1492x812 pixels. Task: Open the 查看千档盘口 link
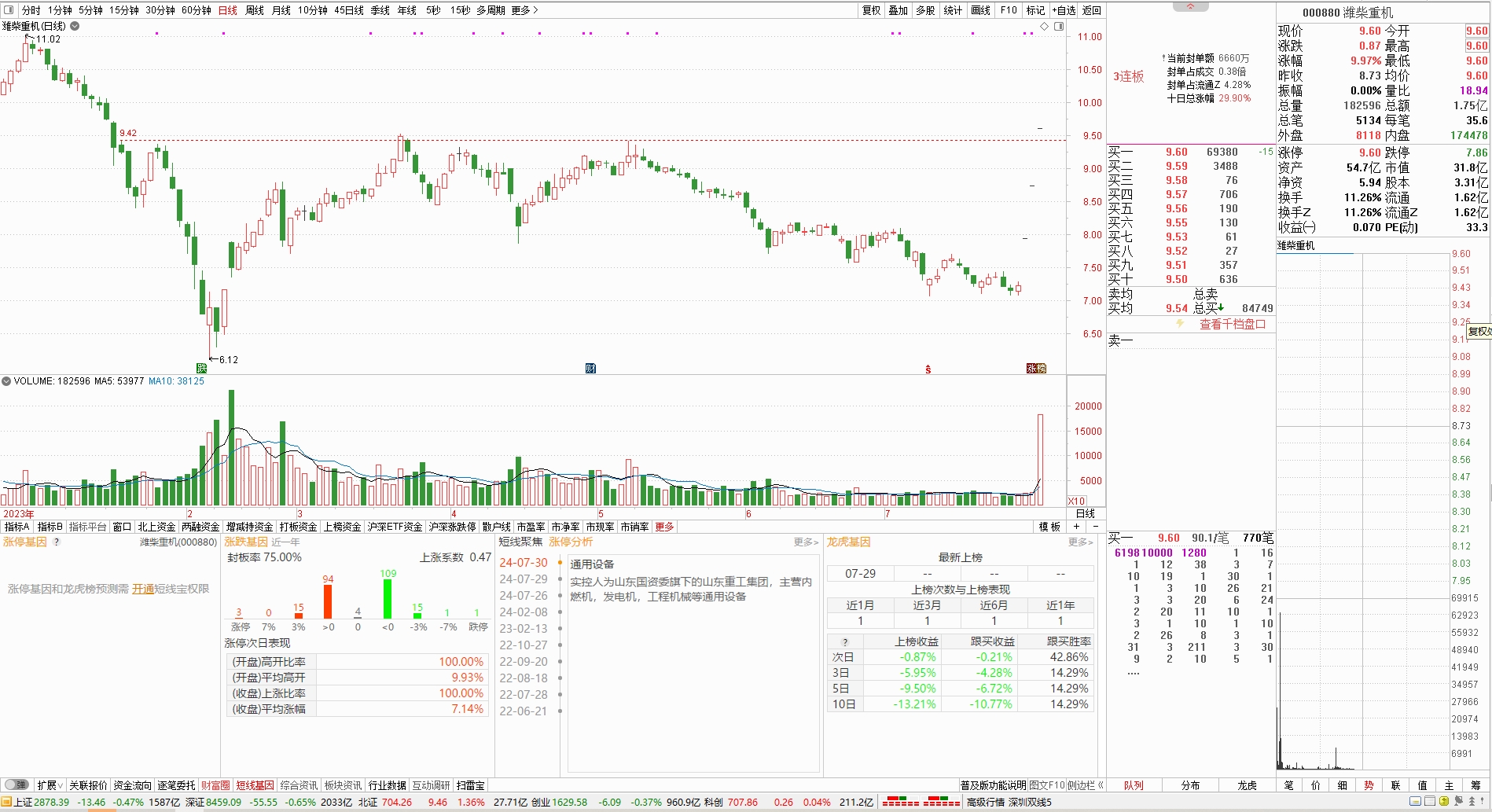pos(1232,324)
